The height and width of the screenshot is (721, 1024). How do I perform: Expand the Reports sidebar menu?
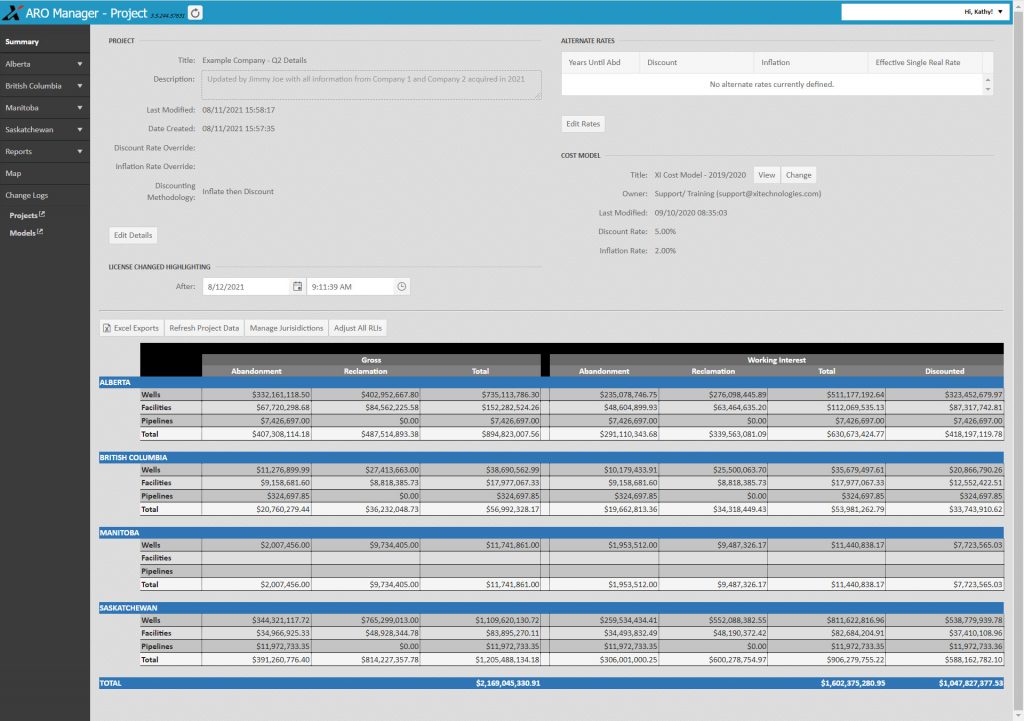44,152
